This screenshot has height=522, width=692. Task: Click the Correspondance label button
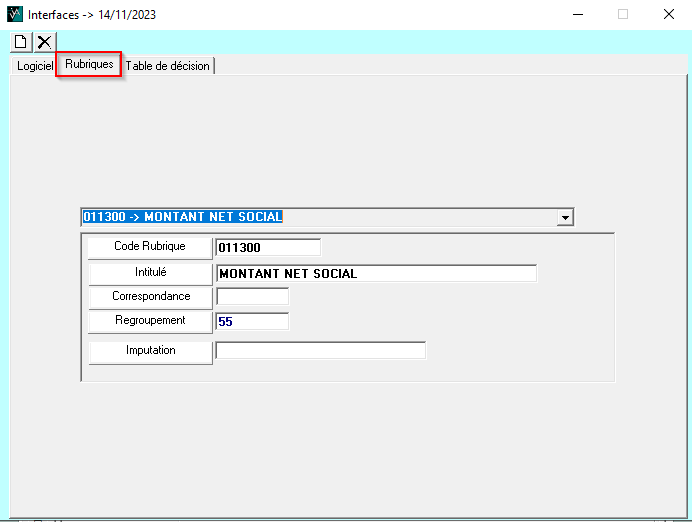[150, 297]
